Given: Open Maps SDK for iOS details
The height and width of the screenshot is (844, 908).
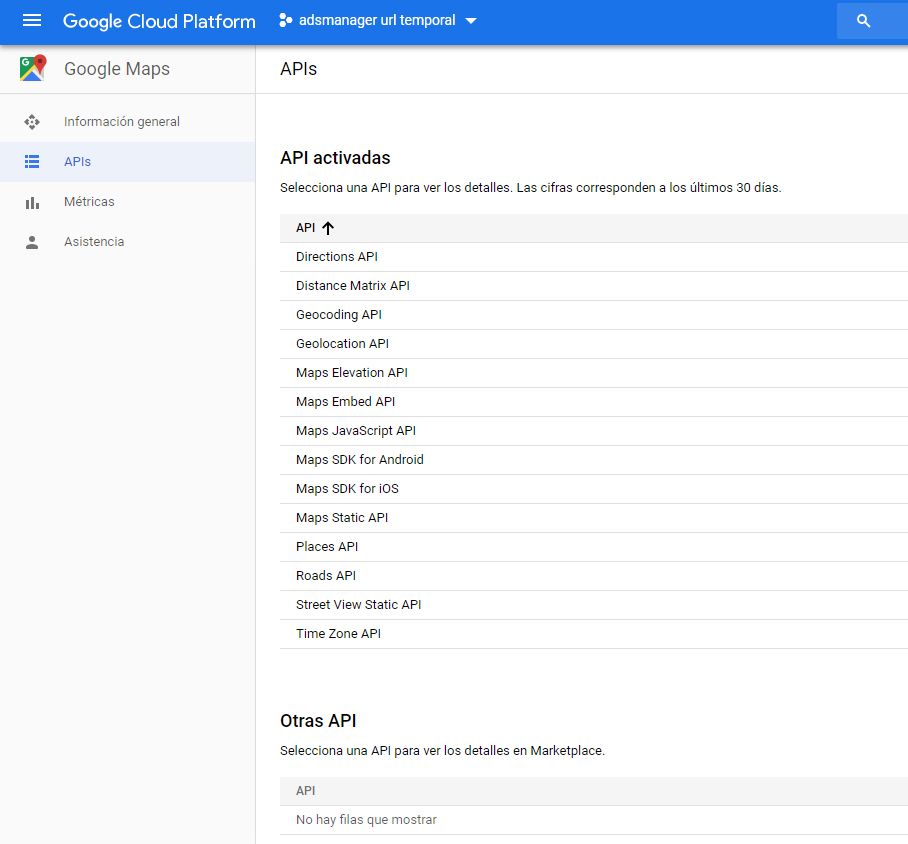Looking at the screenshot, I should tap(347, 488).
